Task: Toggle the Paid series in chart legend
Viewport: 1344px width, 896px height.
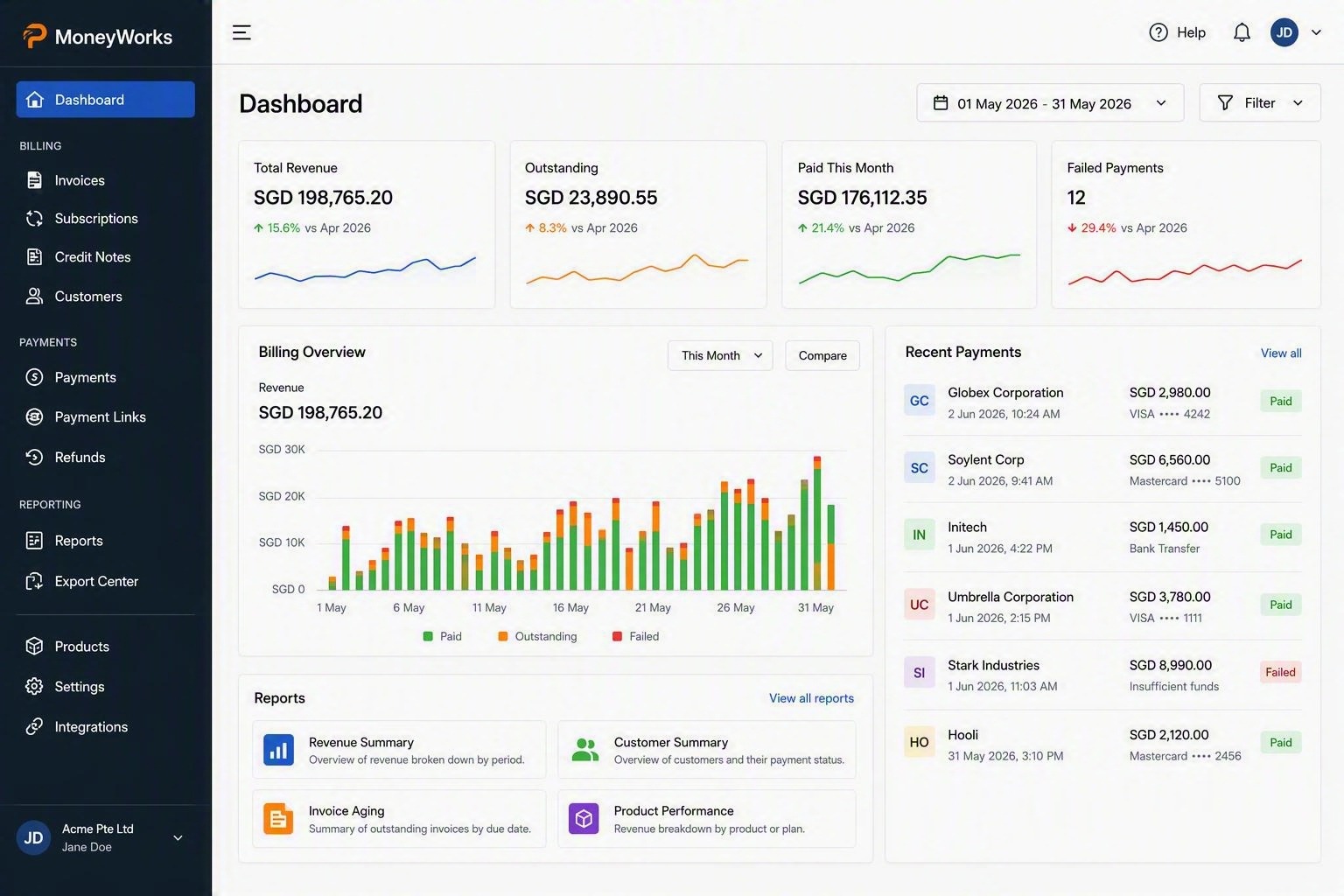Action: [442, 636]
